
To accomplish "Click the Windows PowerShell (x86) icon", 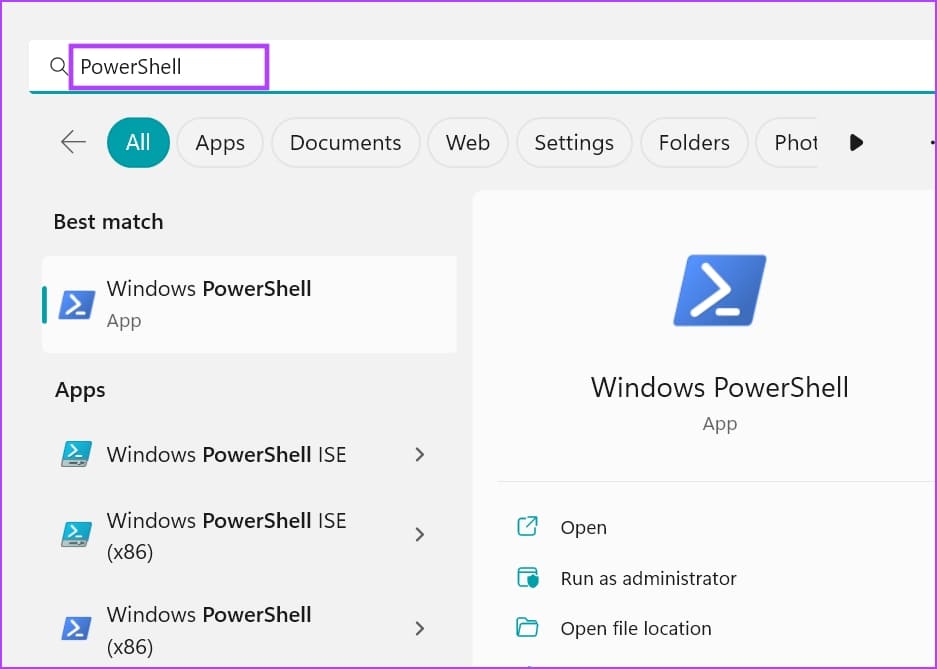I will (x=76, y=628).
